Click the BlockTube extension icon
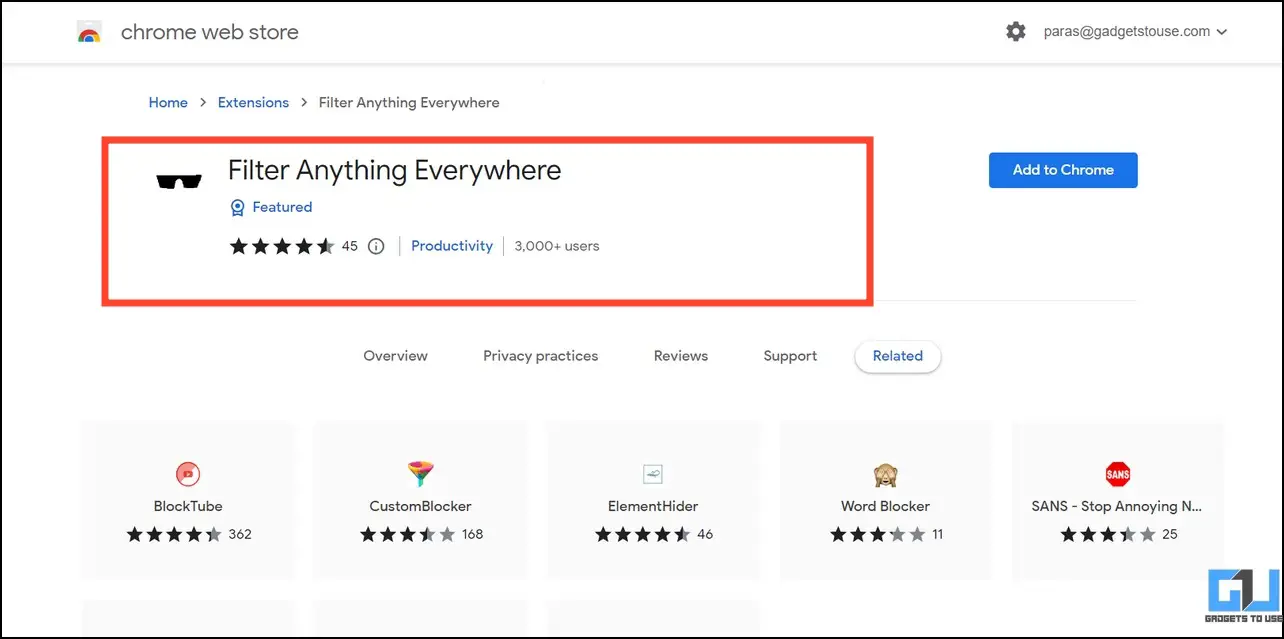 pos(188,474)
